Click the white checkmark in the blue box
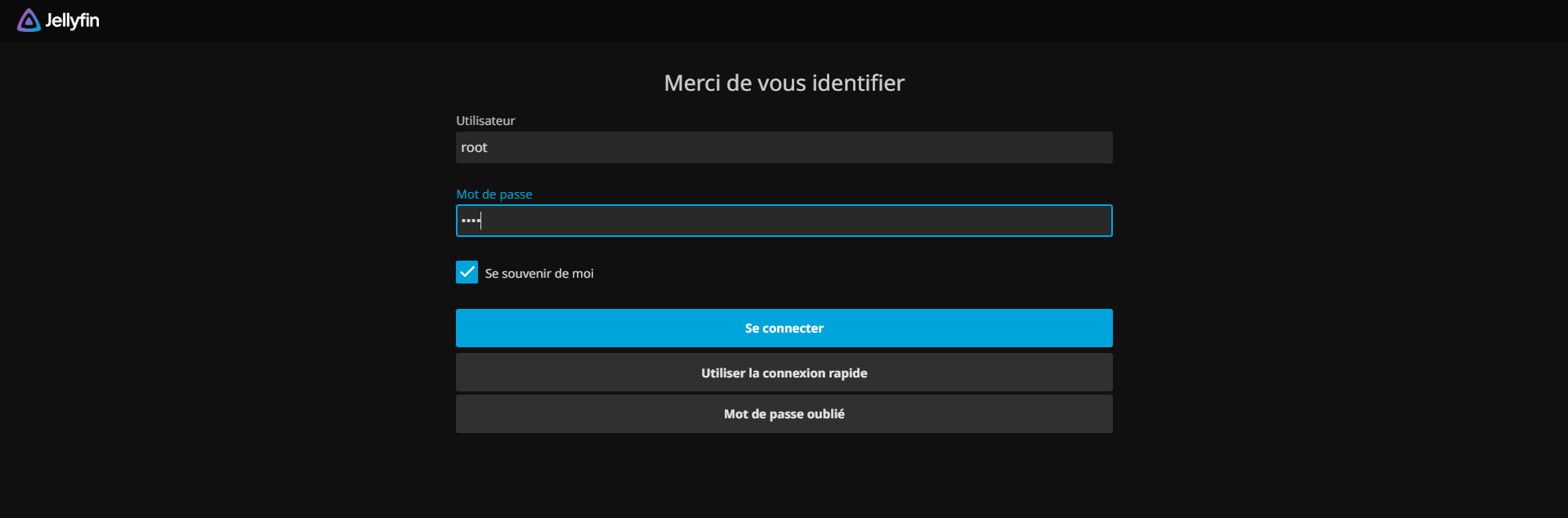1568x518 pixels. pos(467,272)
